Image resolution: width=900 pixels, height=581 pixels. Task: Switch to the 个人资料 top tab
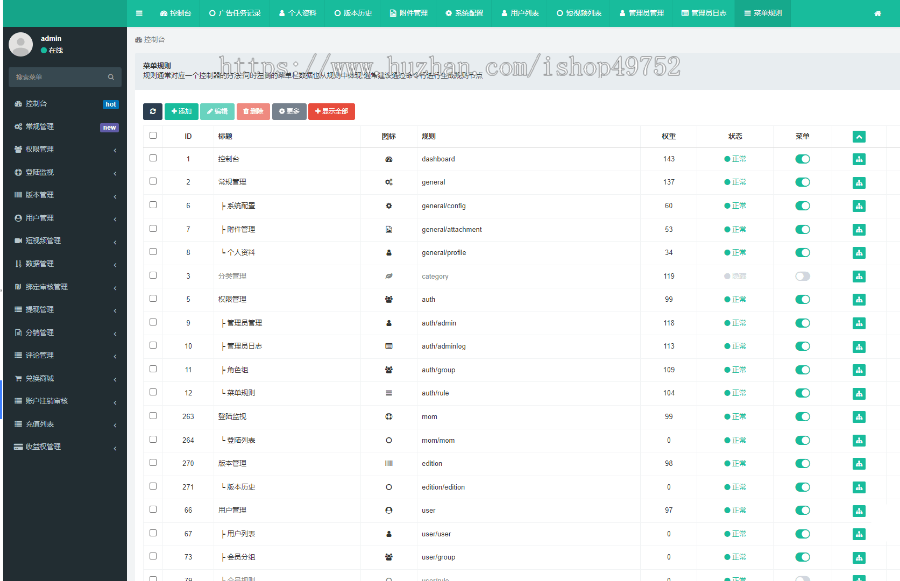(x=297, y=13)
